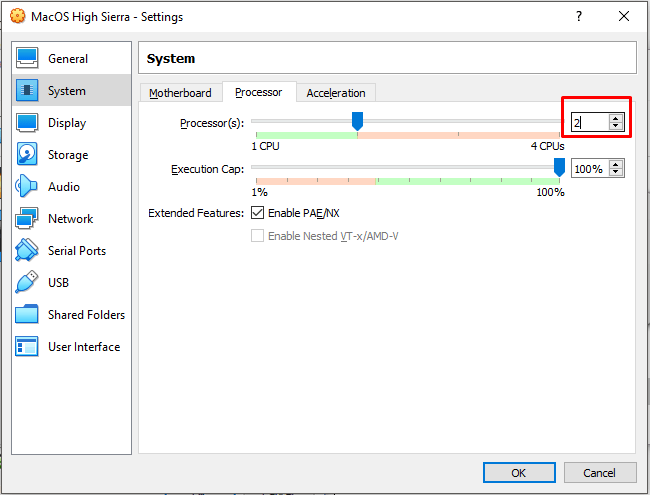Switch to the Acceleration tab
The width and height of the screenshot is (650, 495).
click(x=336, y=93)
